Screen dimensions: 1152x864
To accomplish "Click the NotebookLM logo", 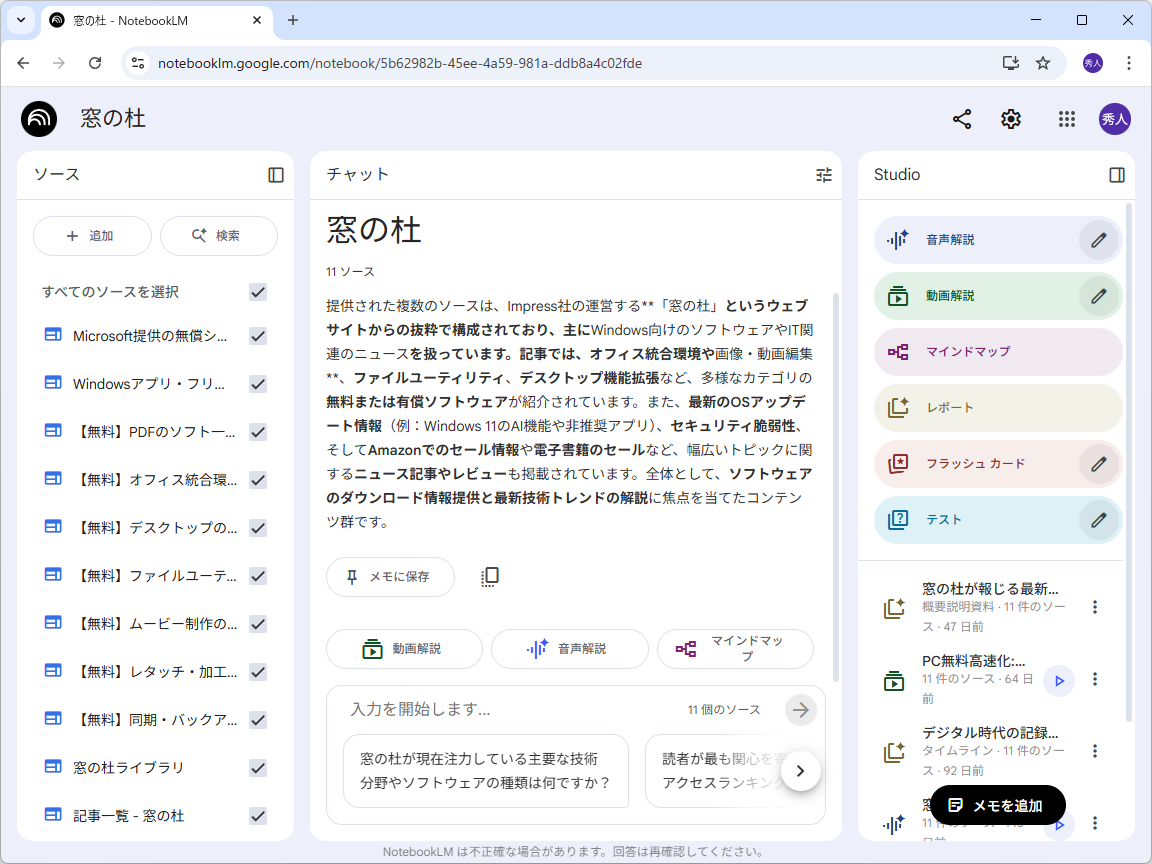I will (x=37, y=119).
